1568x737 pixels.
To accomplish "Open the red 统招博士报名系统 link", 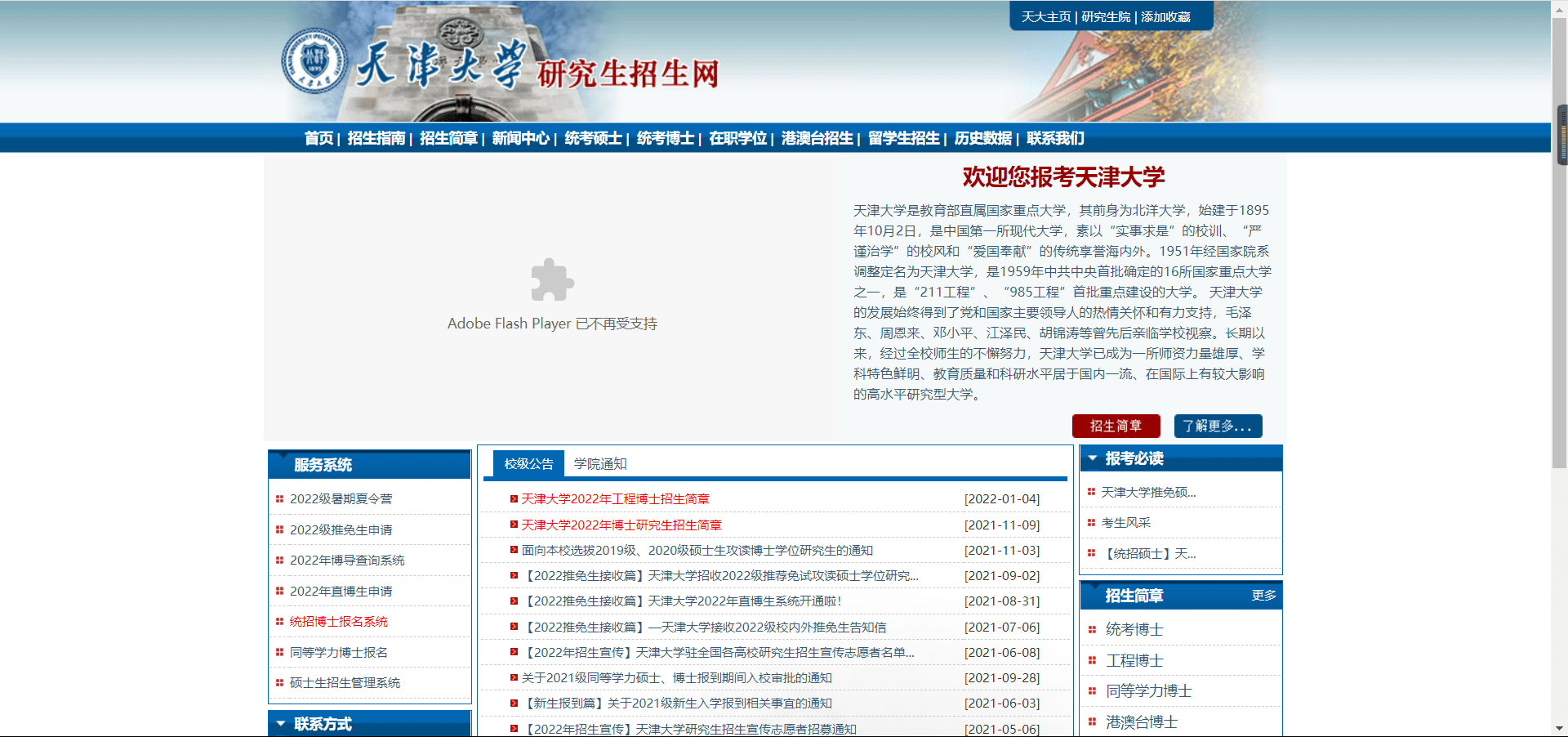I will pos(338,621).
